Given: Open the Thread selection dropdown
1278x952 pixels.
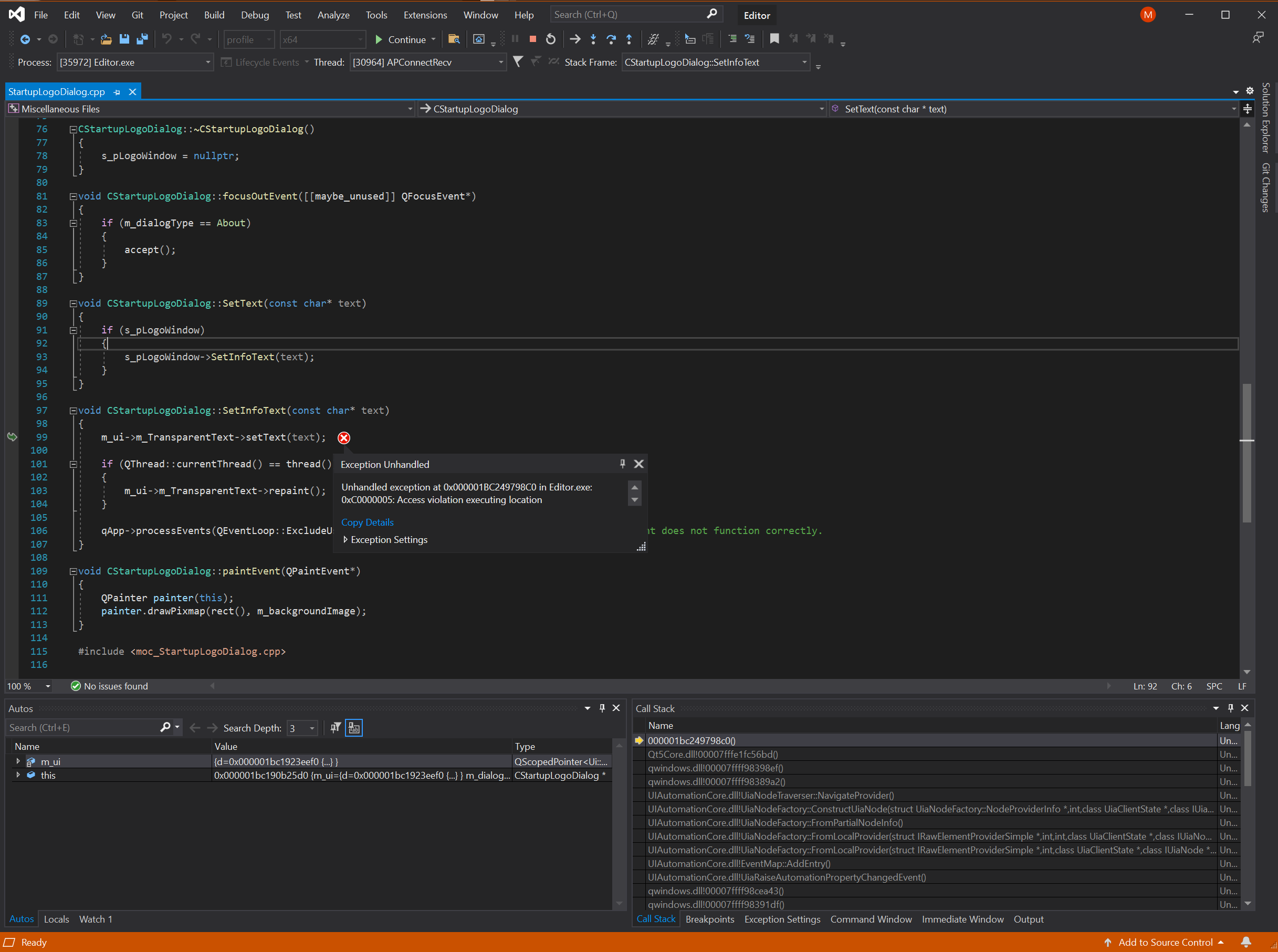Looking at the screenshot, I should click(501, 61).
